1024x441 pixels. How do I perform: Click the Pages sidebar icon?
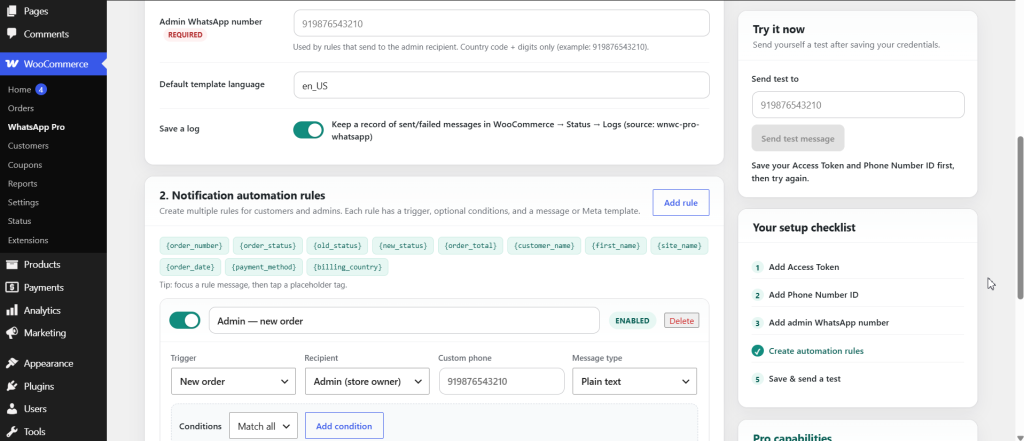(12, 11)
